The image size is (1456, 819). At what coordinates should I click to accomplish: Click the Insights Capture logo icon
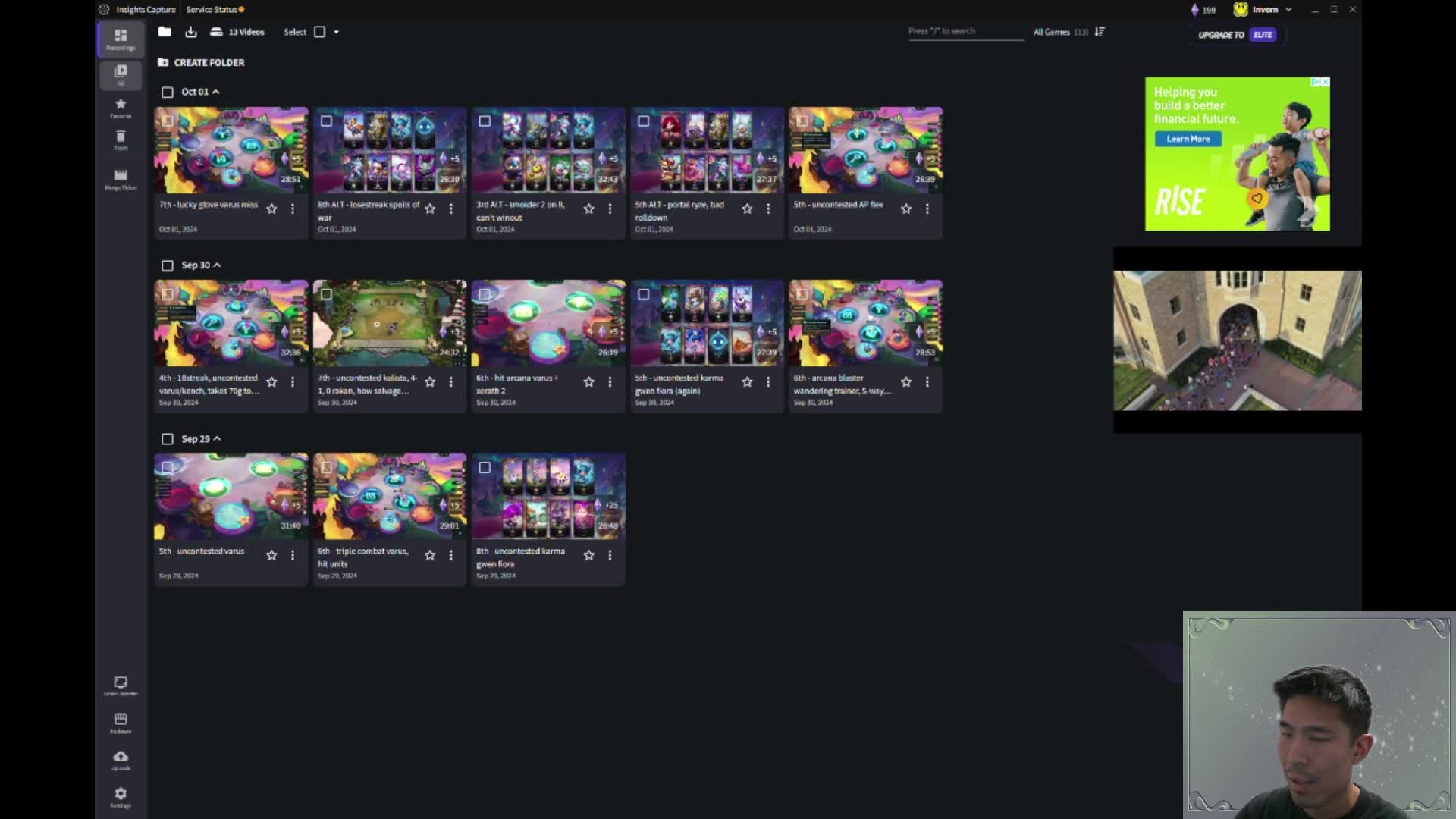pos(104,9)
